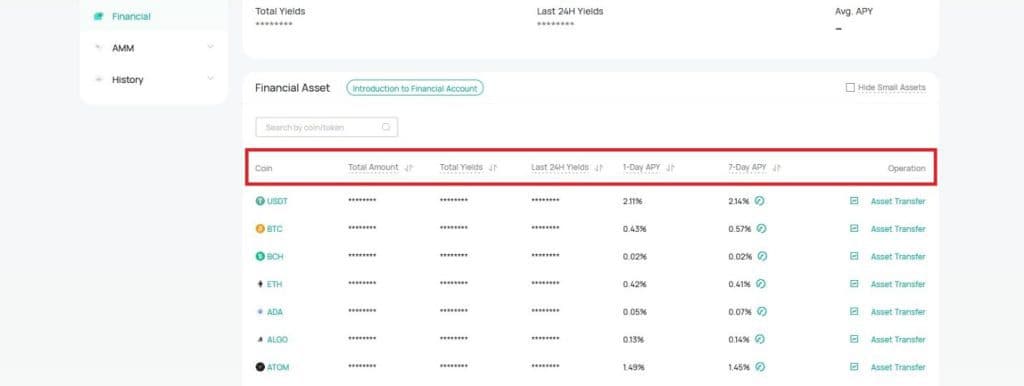Click the USDT coin icon
This screenshot has height=386, width=1024.
point(260,201)
